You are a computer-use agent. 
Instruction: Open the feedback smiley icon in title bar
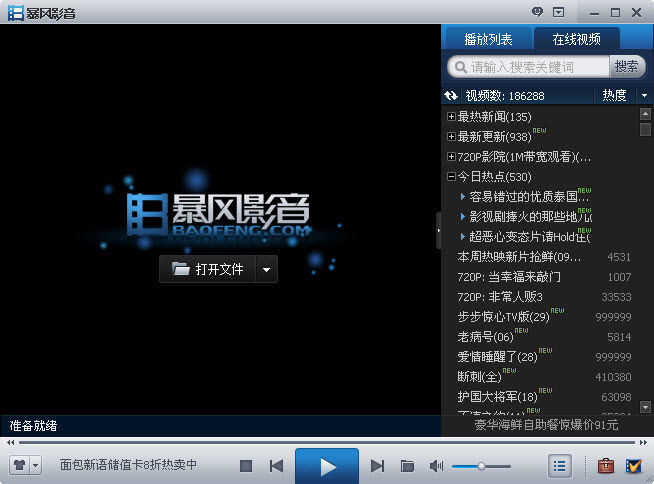click(538, 12)
